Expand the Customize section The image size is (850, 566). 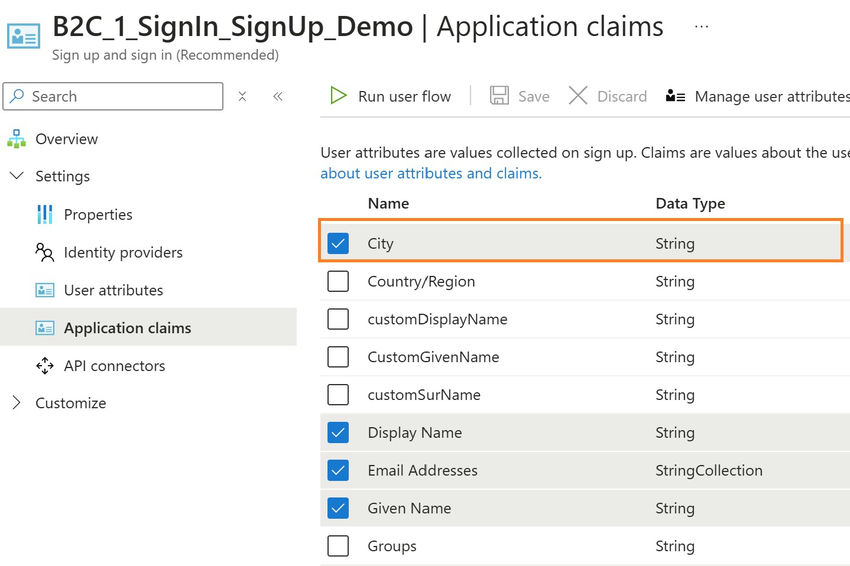coord(16,403)
